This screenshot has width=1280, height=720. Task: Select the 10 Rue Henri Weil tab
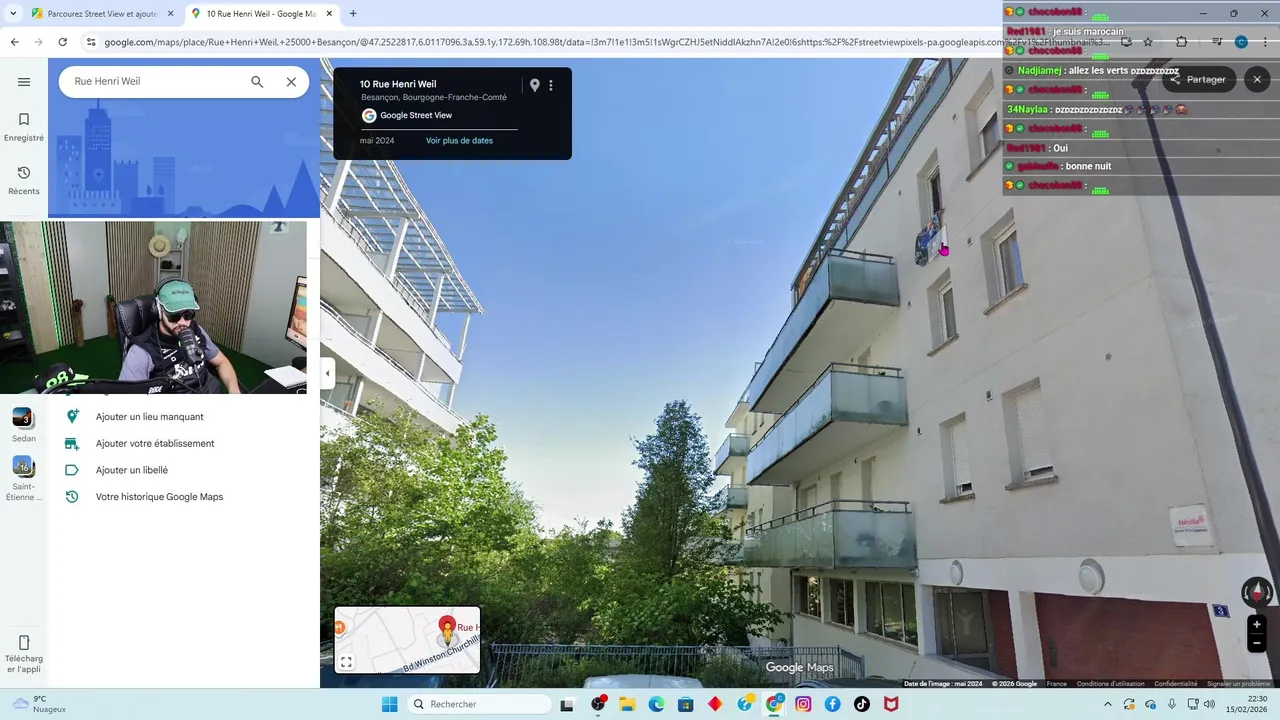coord(262,14)
